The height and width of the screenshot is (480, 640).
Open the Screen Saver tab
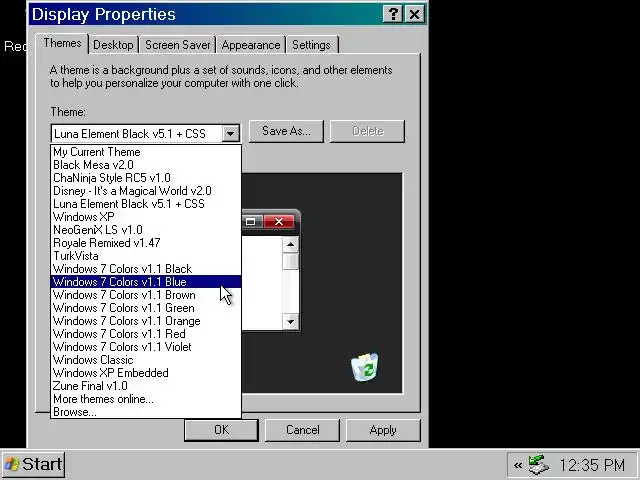tap(178, 45)
